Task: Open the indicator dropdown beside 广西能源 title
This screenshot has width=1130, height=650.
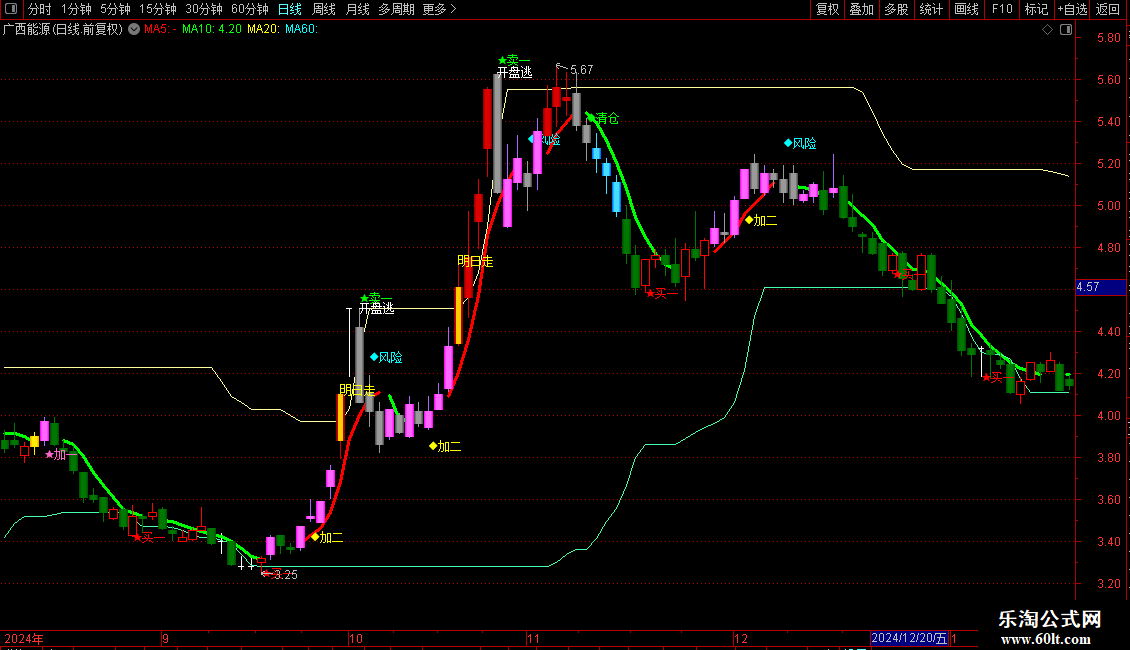Action: pos(134,30)
